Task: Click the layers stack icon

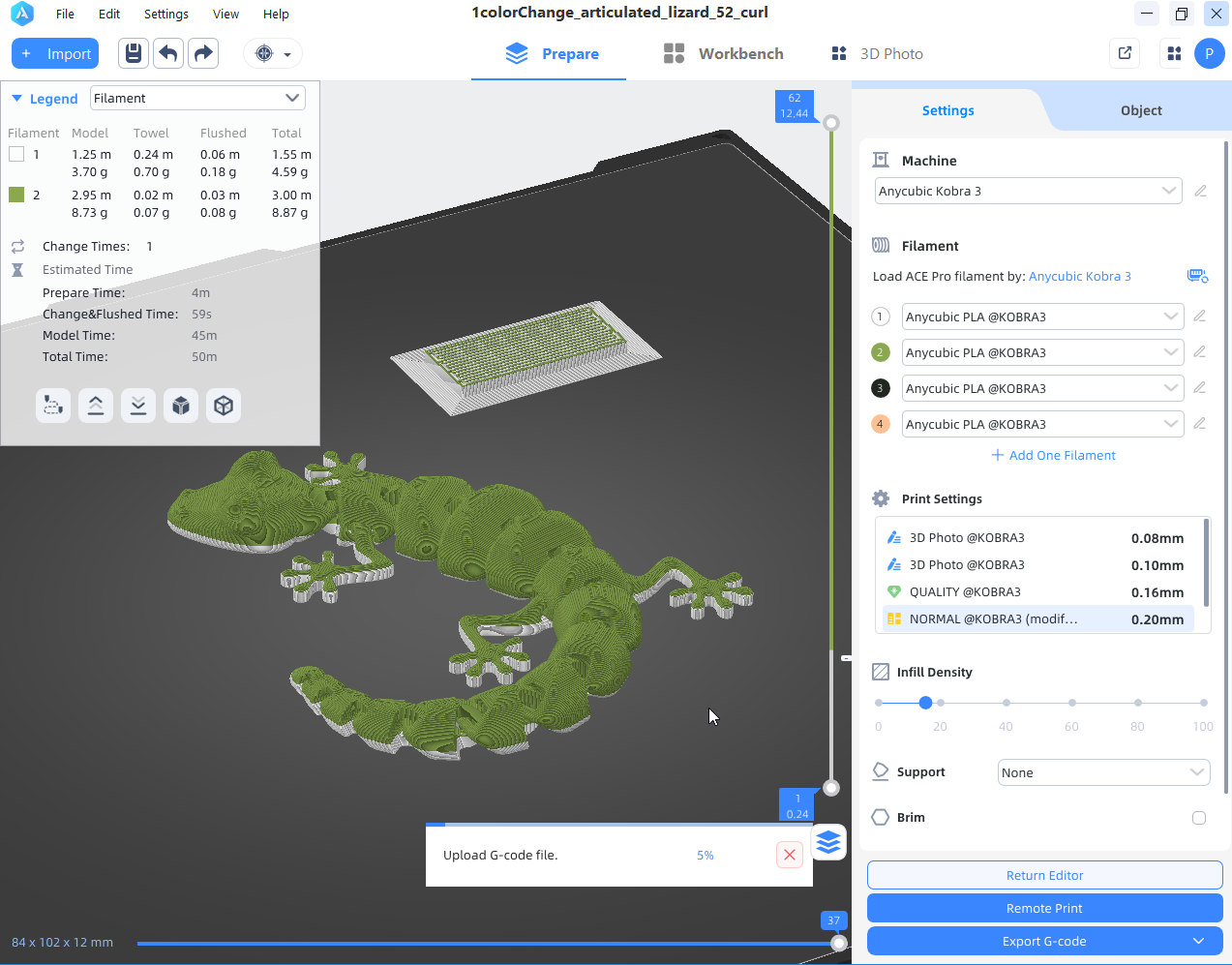Action: [x=828, y=842]
